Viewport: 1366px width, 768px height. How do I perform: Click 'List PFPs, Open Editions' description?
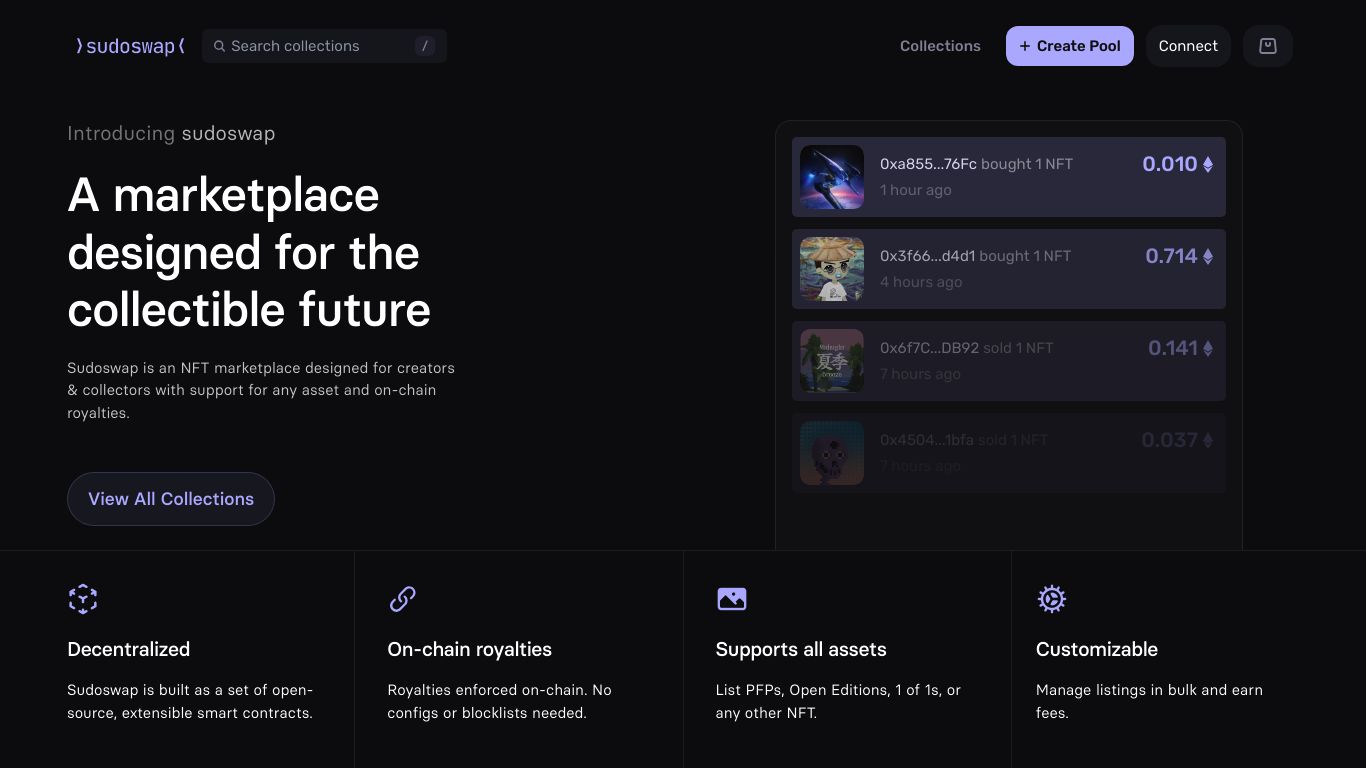(x=838, y=701)
